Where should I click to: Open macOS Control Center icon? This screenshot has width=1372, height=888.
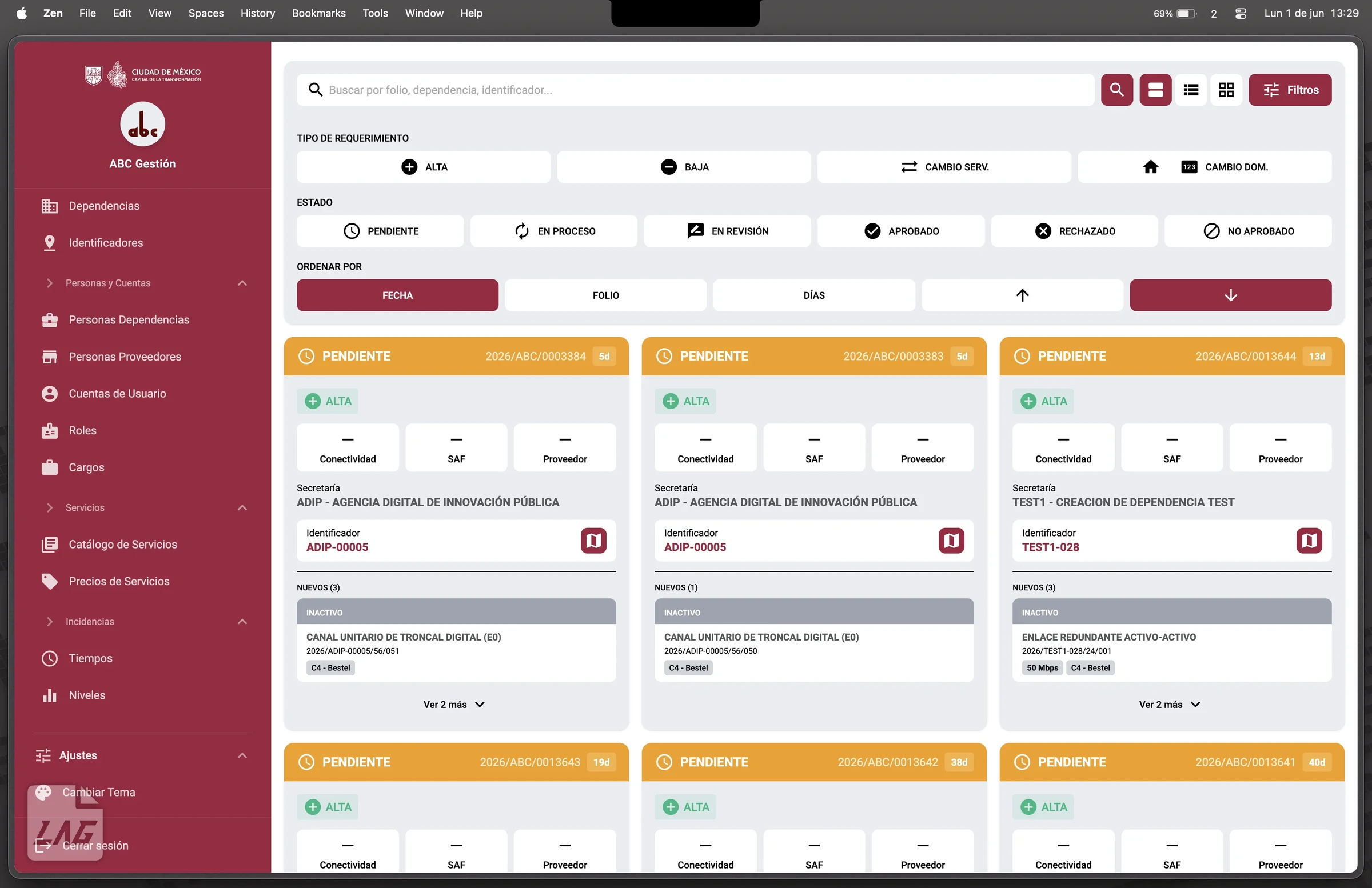pyautogui.click(x=1241, y=13)
